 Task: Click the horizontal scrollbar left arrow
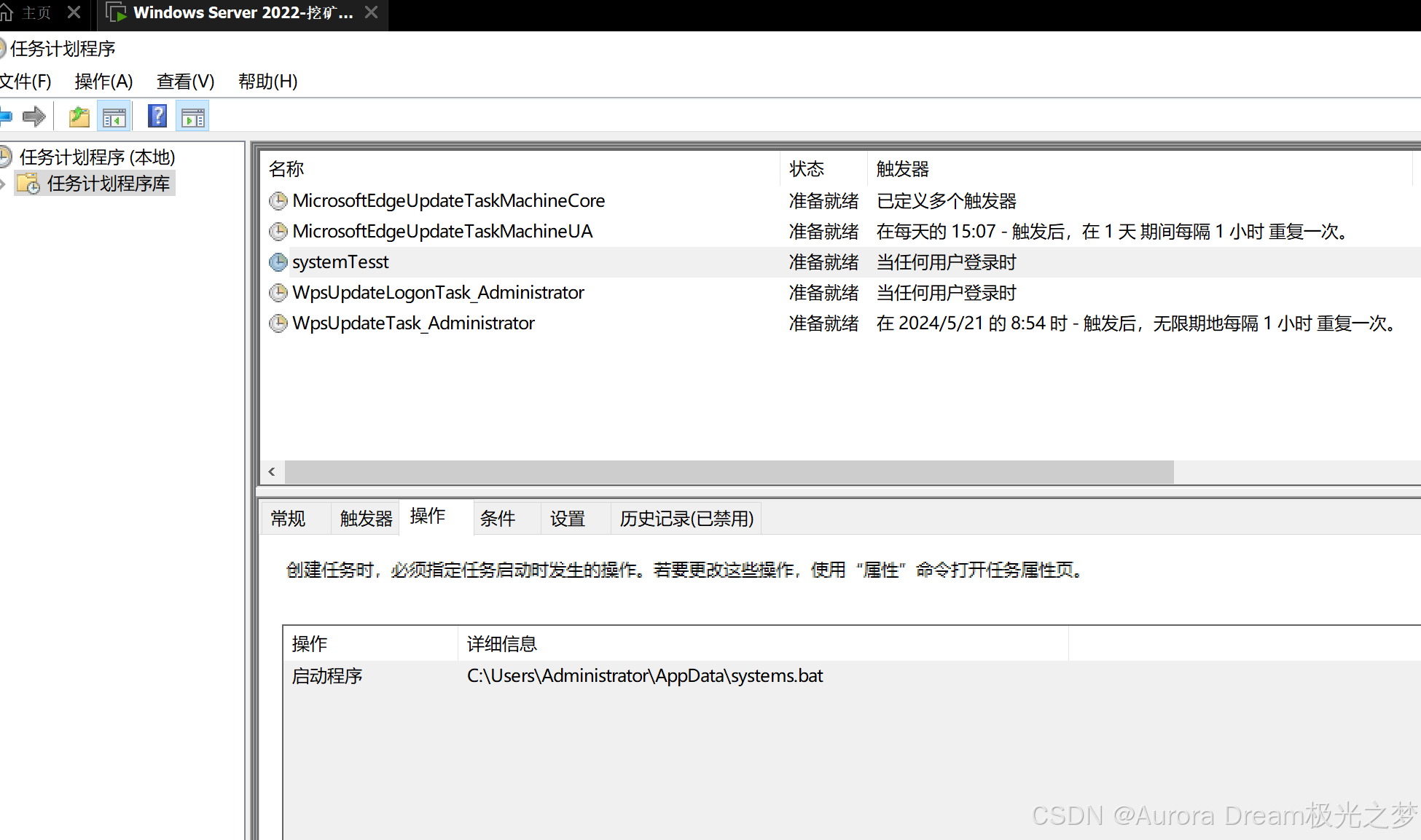pos(272,472)
